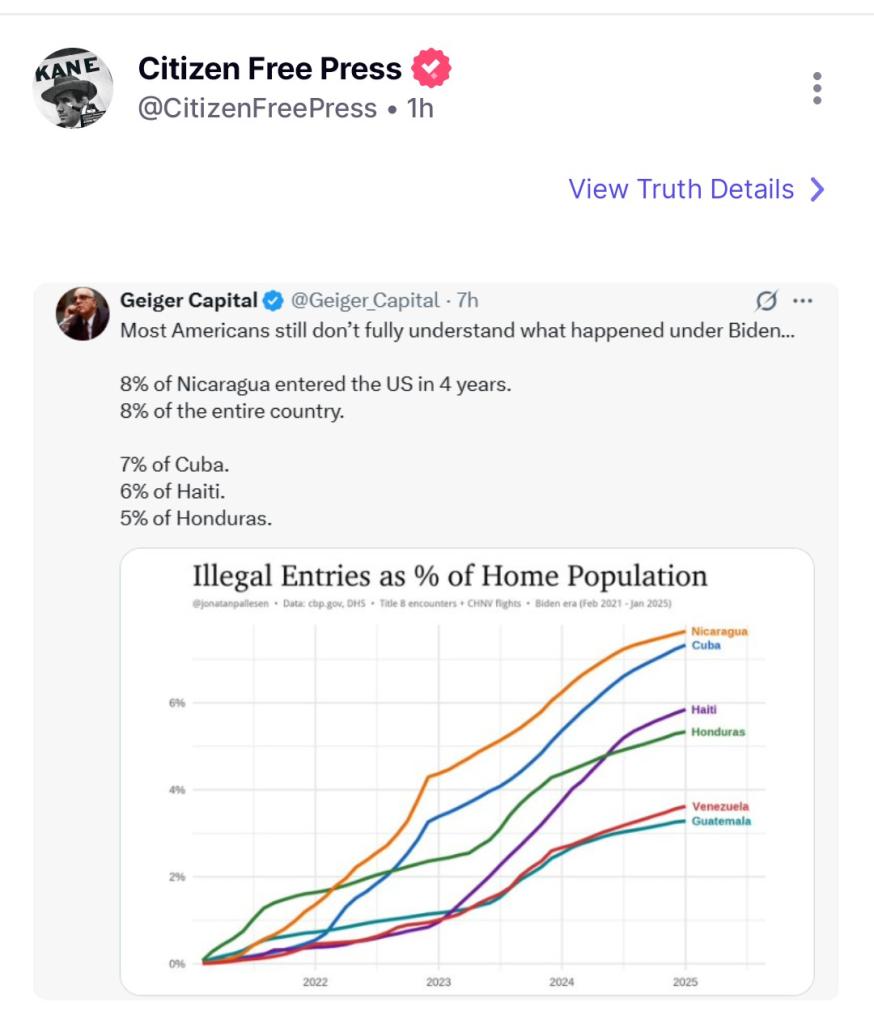
Task: Click the 7h timestamp on the embedded tweet
Action: [x=468, y=300]
